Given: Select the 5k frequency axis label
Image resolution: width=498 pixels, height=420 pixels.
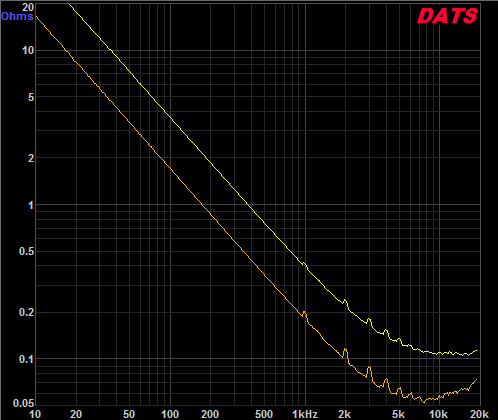Looking at the screenshot, I should (x=398, y=414).
